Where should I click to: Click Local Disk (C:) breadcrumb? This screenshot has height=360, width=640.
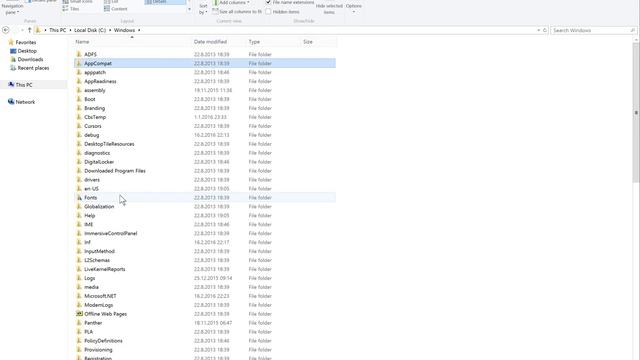pyautogui.click(x=90, y=30)
